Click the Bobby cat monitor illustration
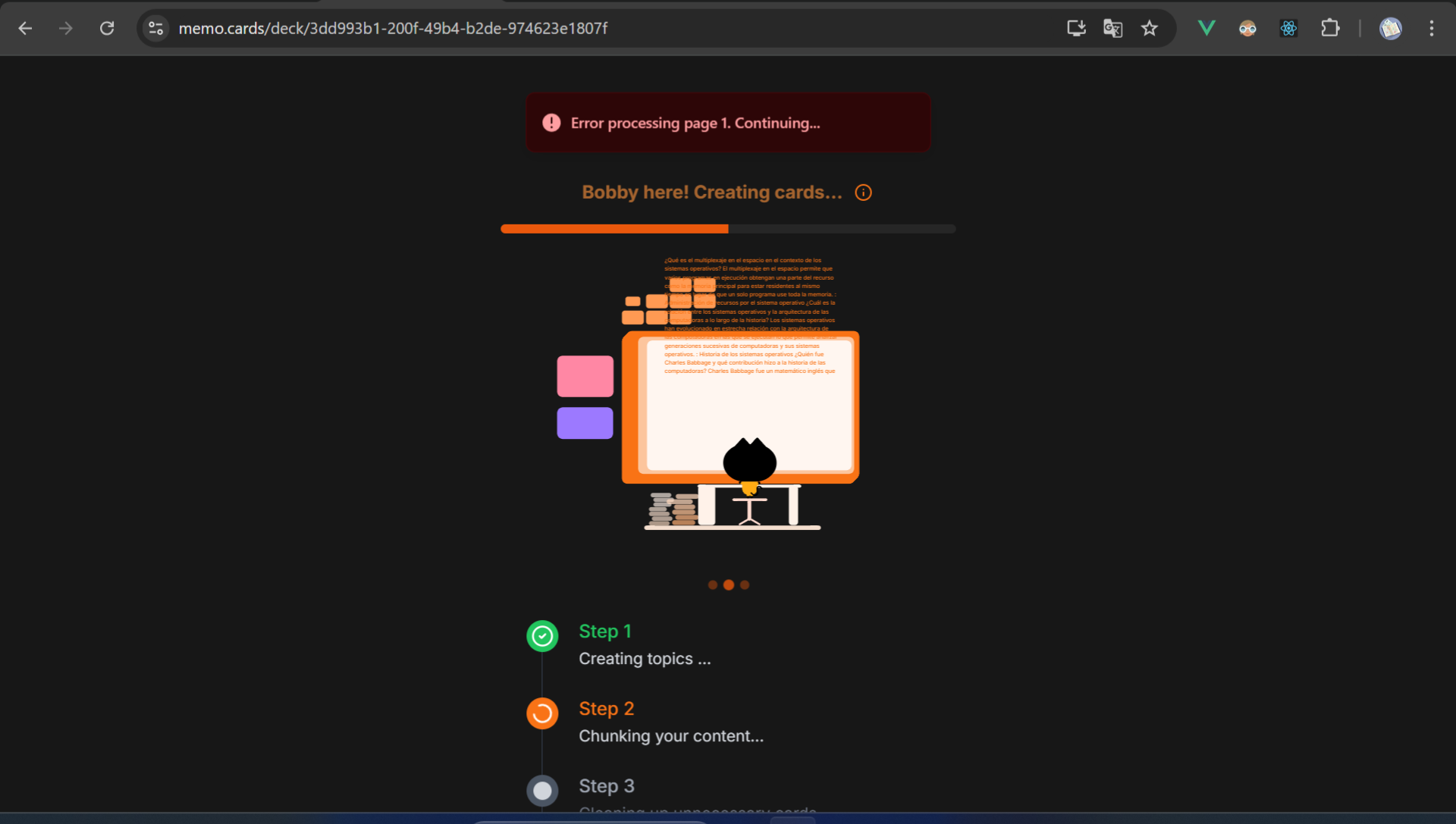1456x824 pixels. click(x=740, y=407)
